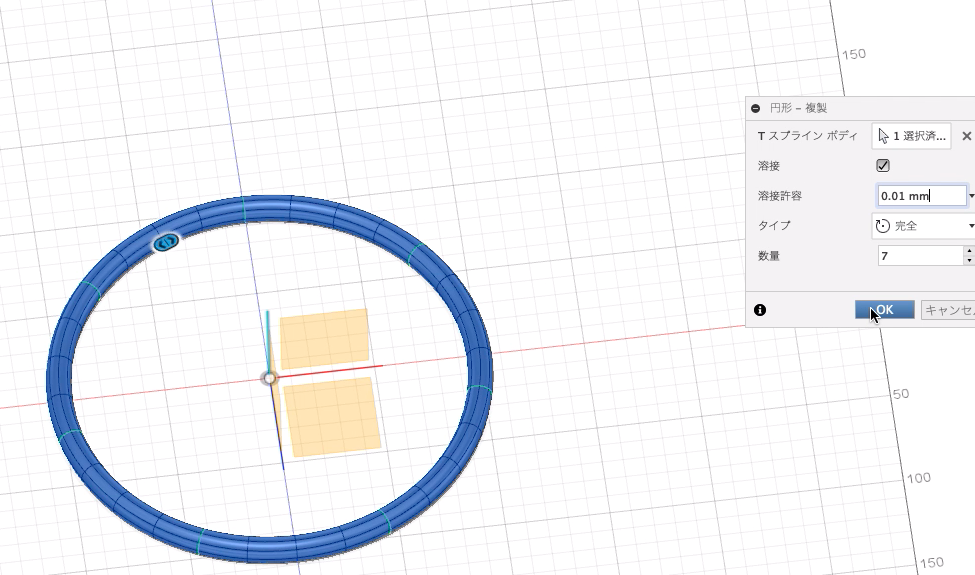
Task: Confirm the circular pattern with OK
Action: tap(884, 310)
